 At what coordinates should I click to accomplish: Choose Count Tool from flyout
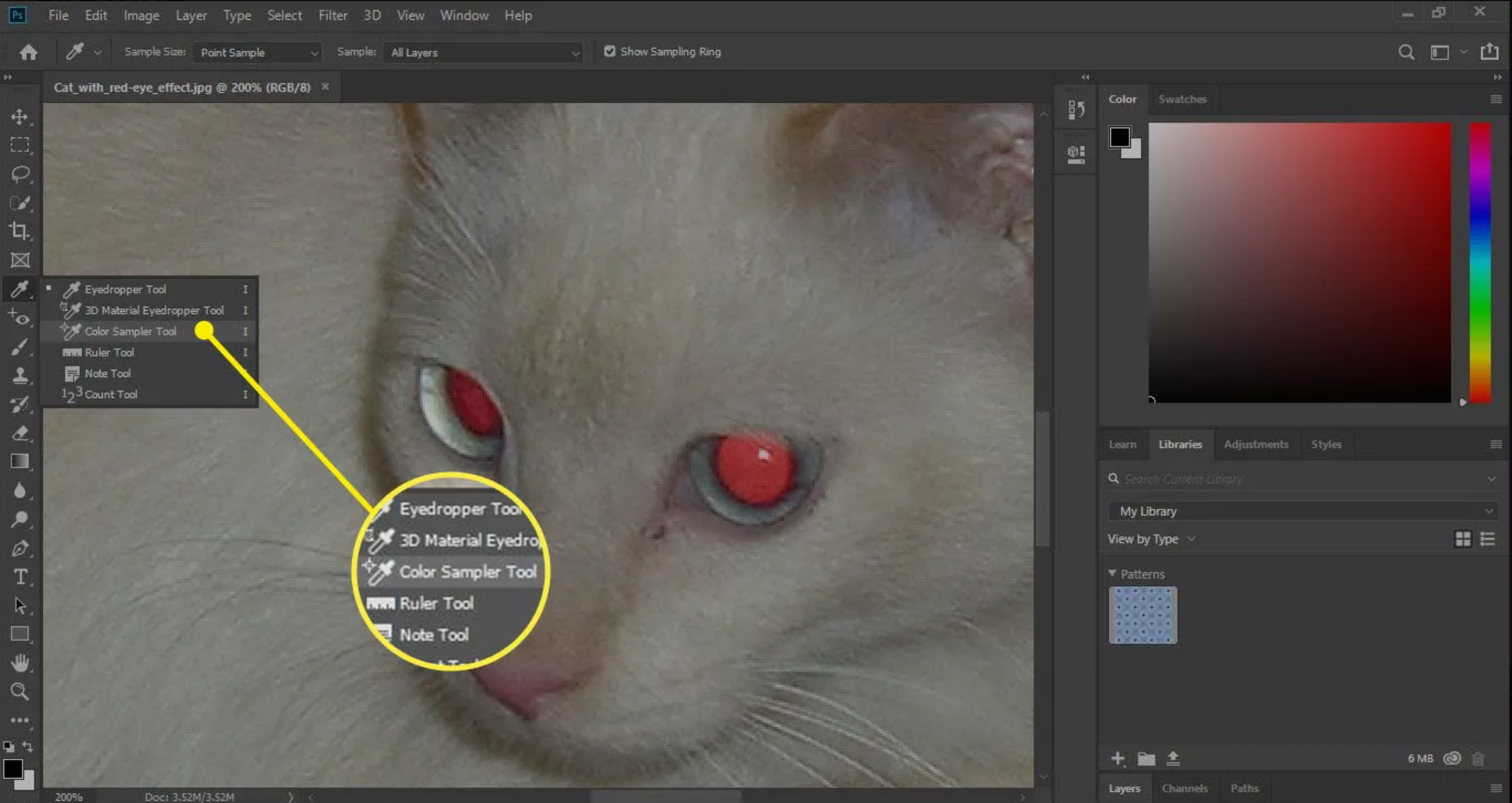tap(150, 395)
